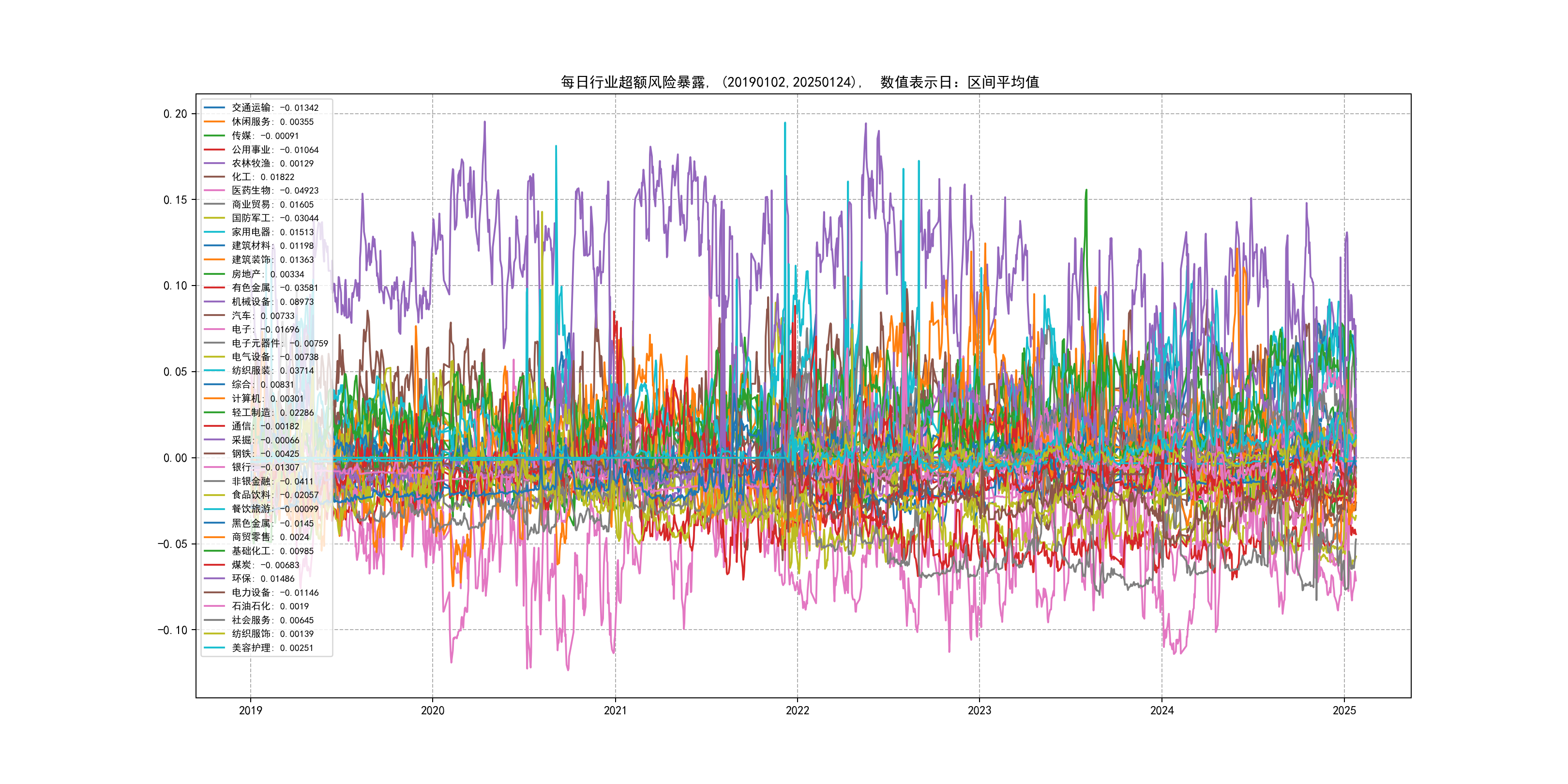Click the purple line sample beside 农林牧渔
The width and height of the screenshot is (1568, 784).
pyautogui.click(x=214, y=163)
